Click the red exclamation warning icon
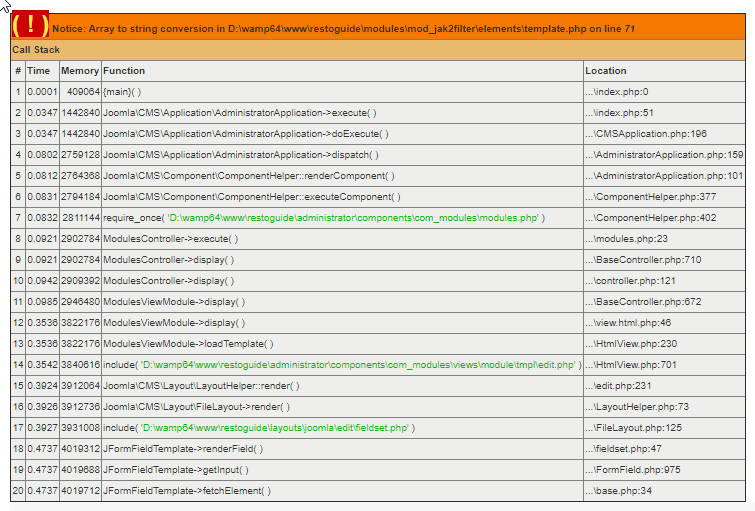This screenshot has height=511, width=755. 30,24
